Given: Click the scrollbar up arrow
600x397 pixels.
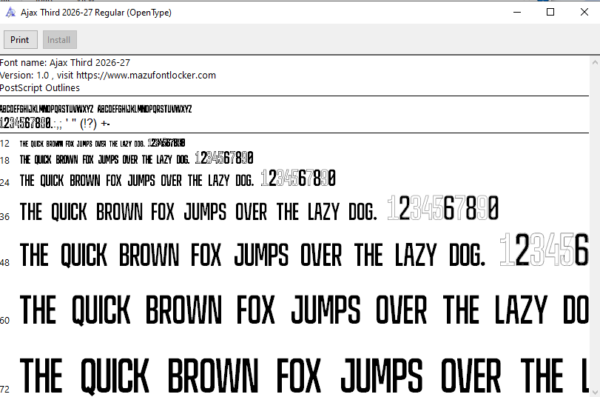Looking at the screenshot, I should point(595,62).
